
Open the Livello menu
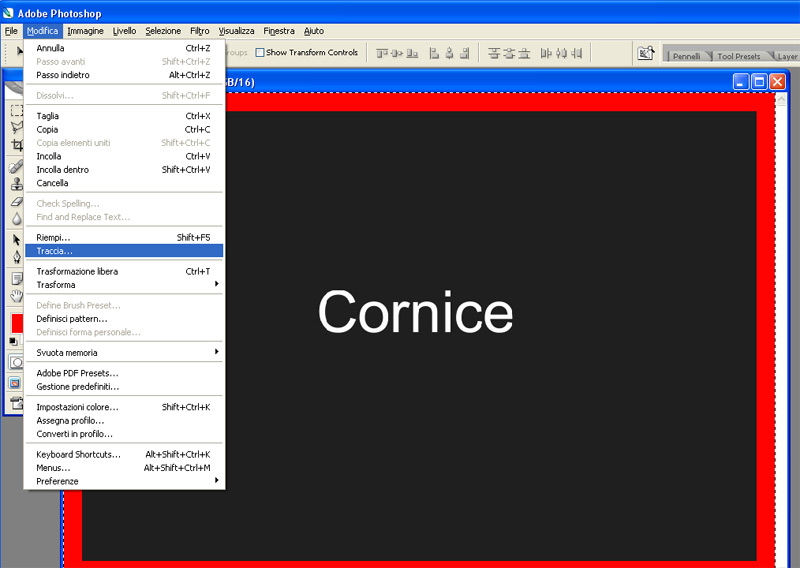coord(124,31)
